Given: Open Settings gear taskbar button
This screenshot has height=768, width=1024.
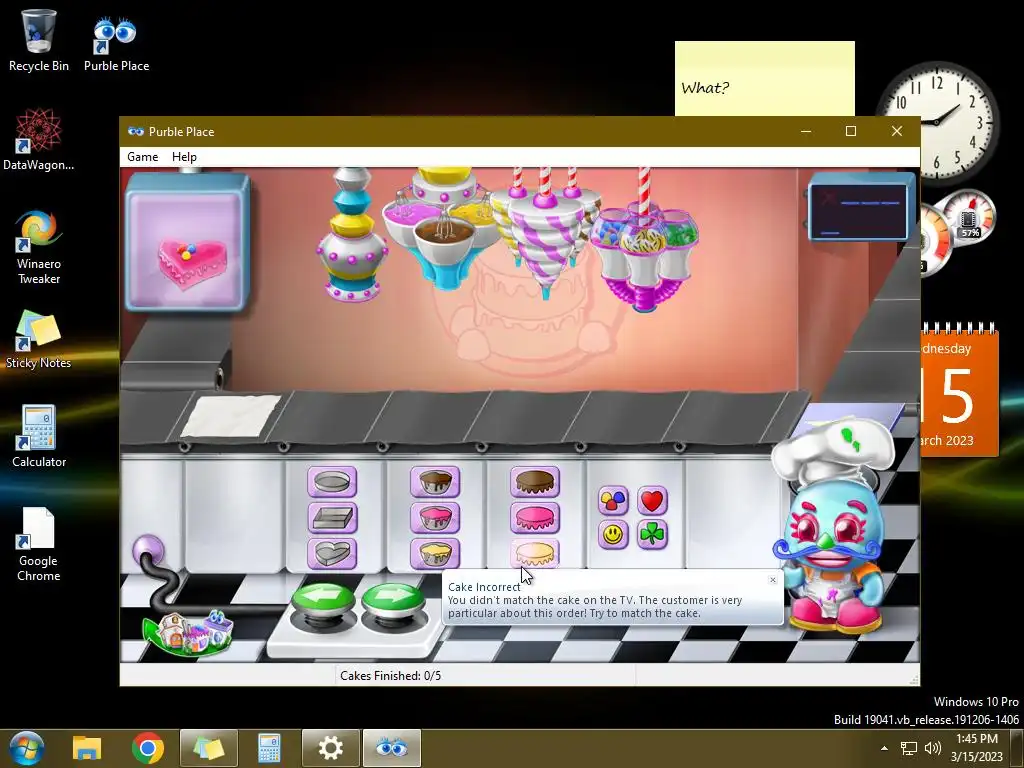Looking at the screenshot, I should (330, 748).
